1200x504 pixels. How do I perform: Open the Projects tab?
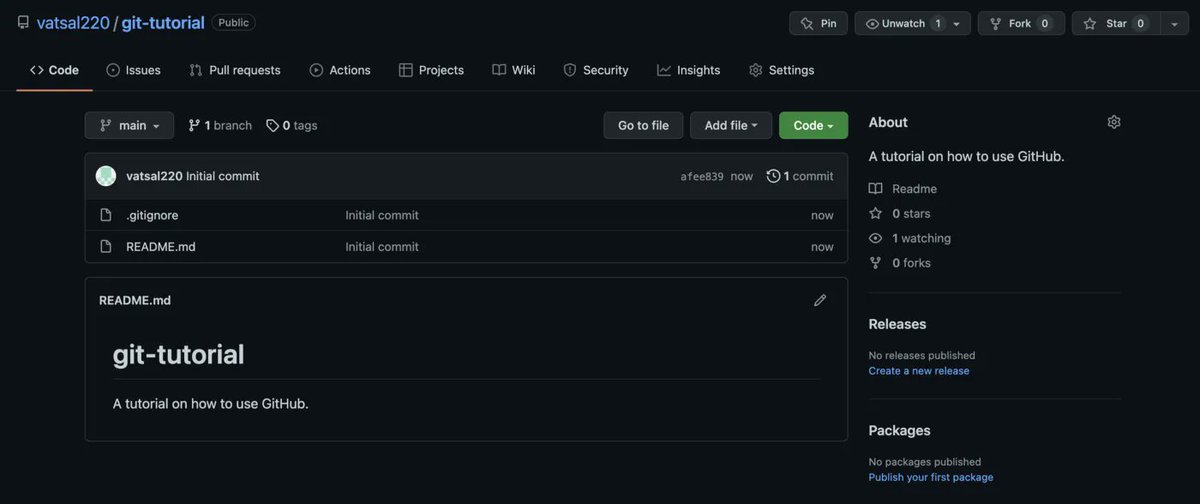pyautogui.click(x=431, y=70)
